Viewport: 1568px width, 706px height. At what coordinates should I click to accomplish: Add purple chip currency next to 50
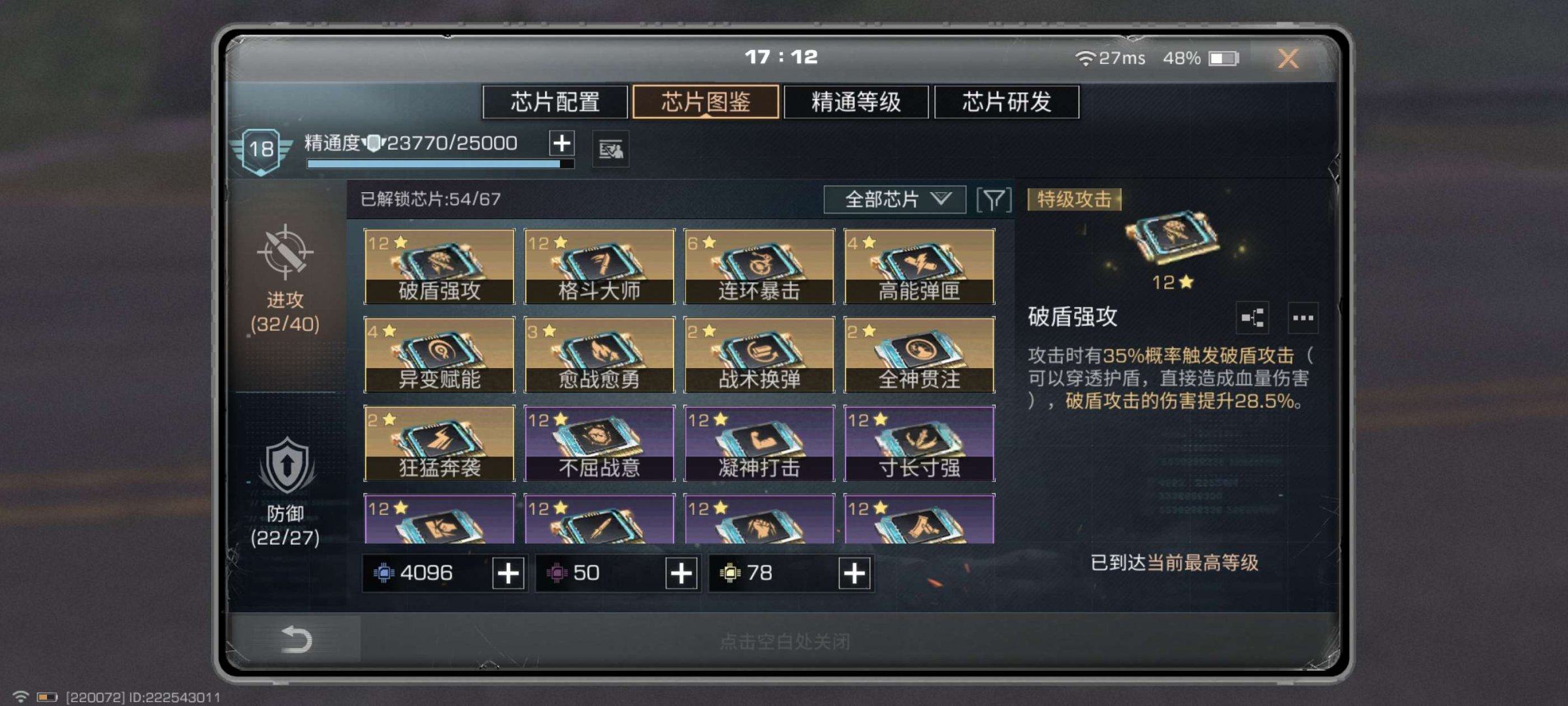tap(681, 573)
